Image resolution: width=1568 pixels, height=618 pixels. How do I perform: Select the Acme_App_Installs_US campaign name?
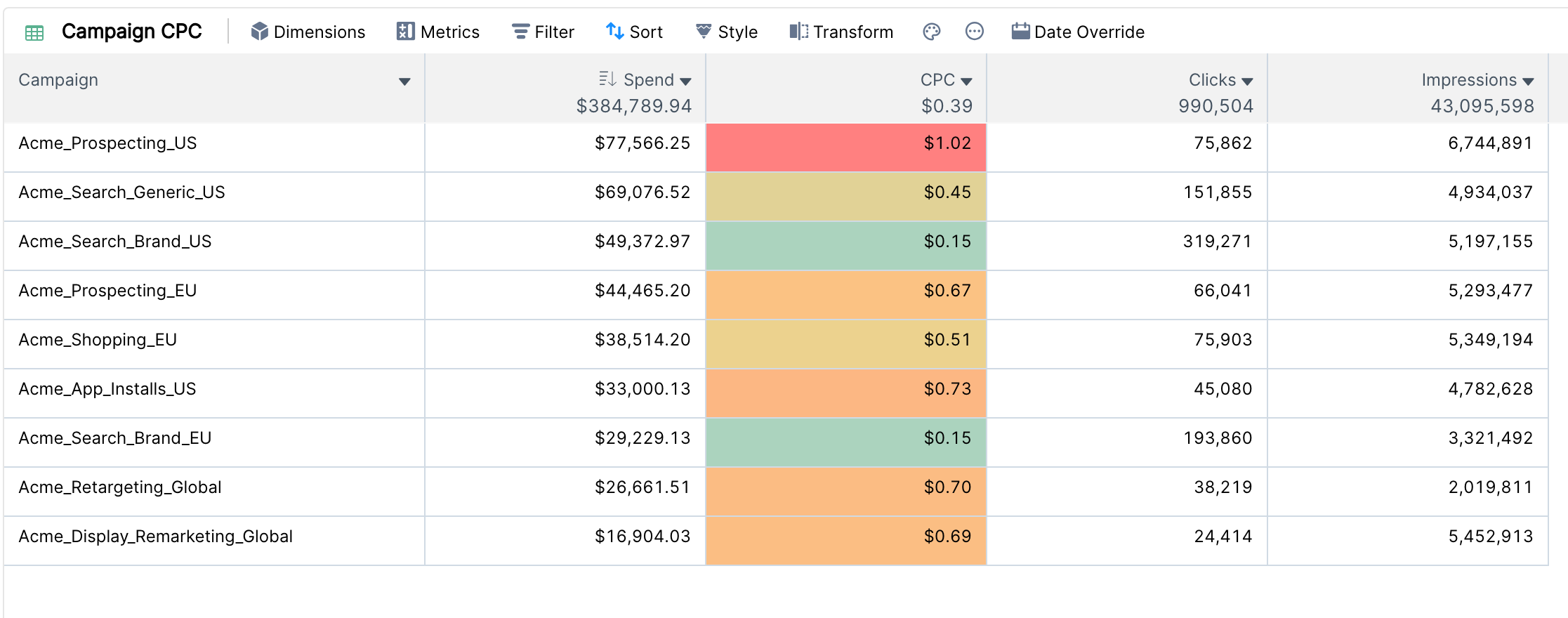[107, 389]
